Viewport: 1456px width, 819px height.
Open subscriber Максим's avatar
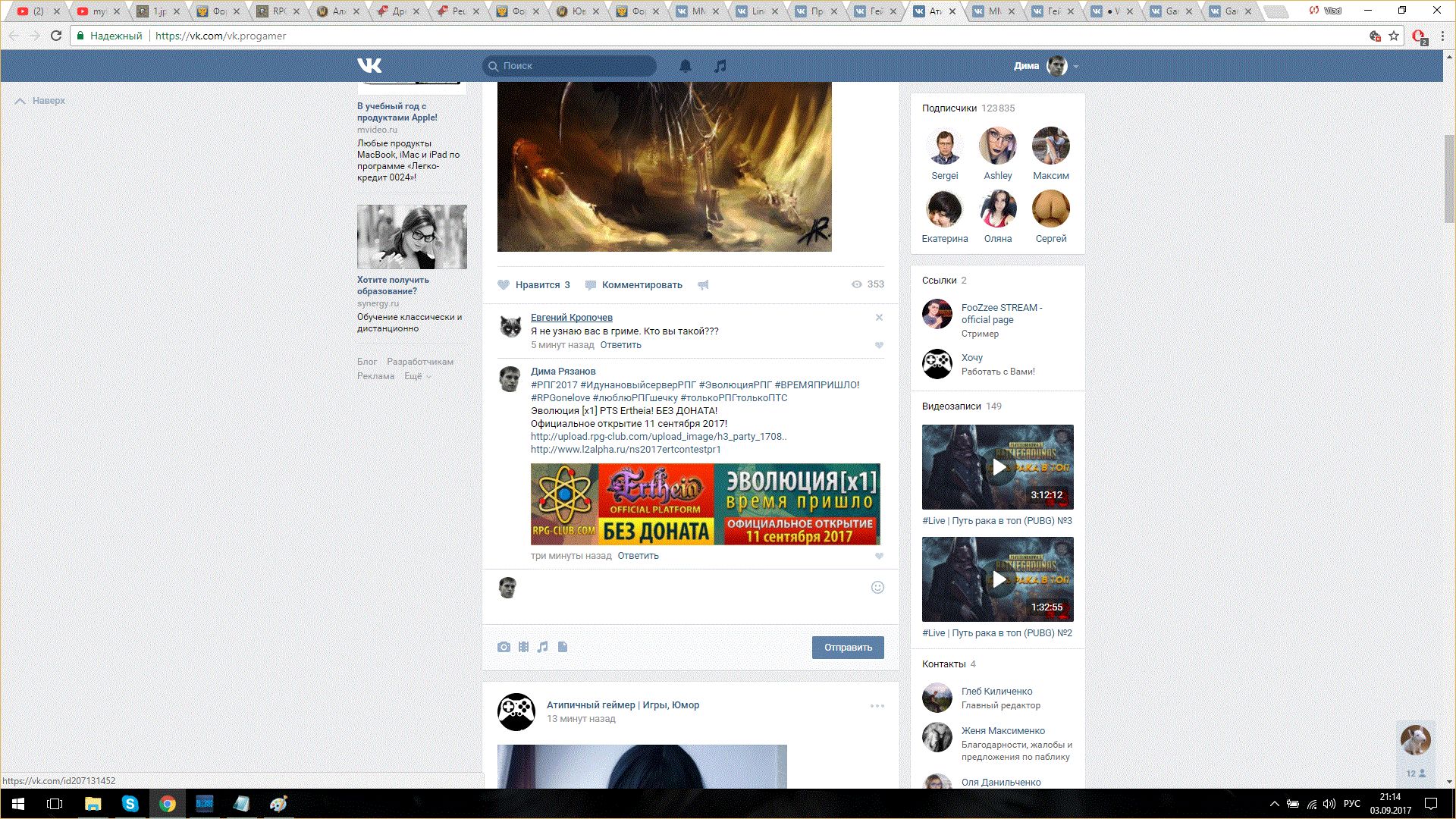pyautogui.click(x=1051, y=146)
